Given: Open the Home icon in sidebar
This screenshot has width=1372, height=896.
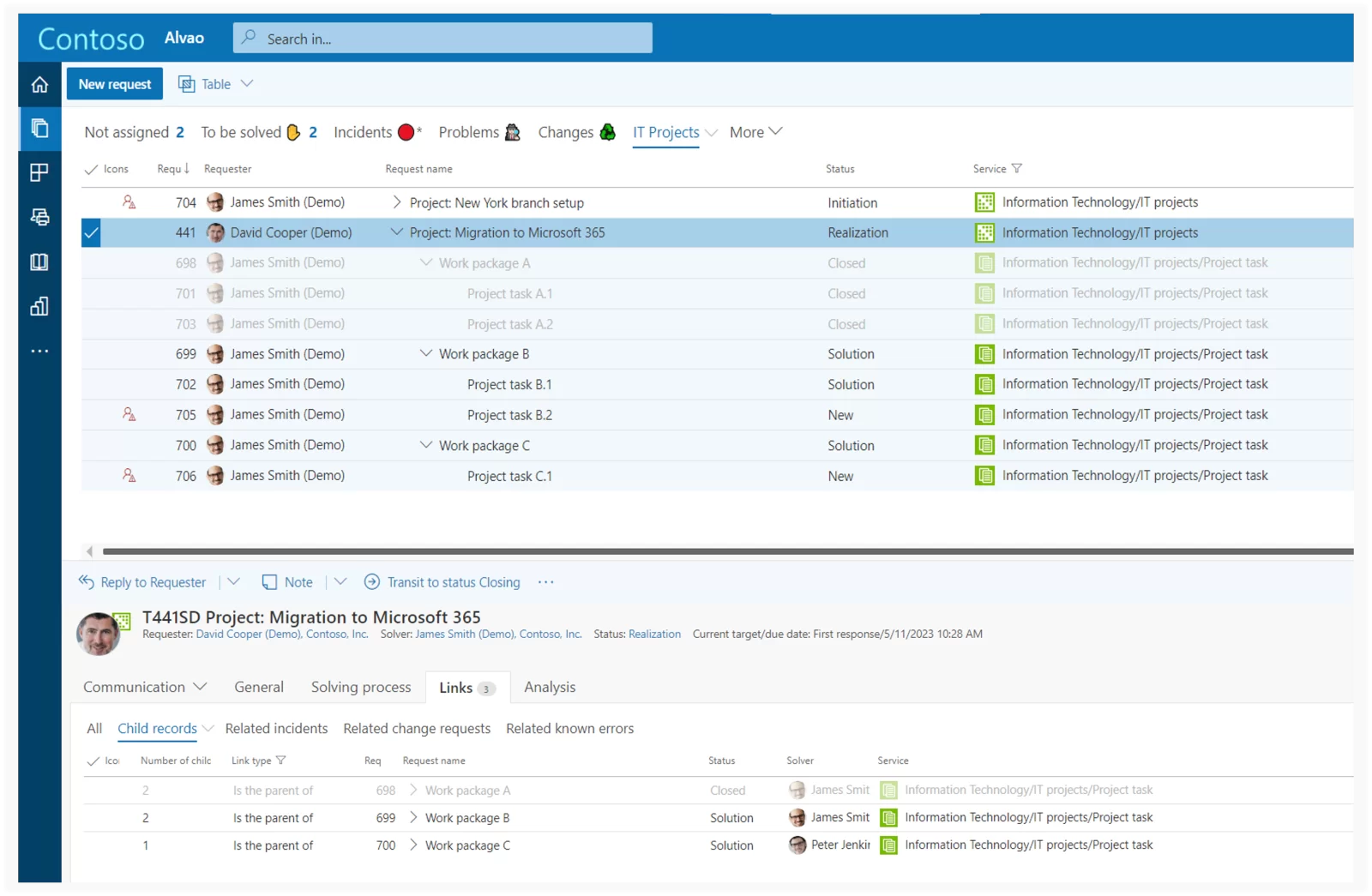Looking at the screenshot, I should pyautogui.click(x=39, y=84).
